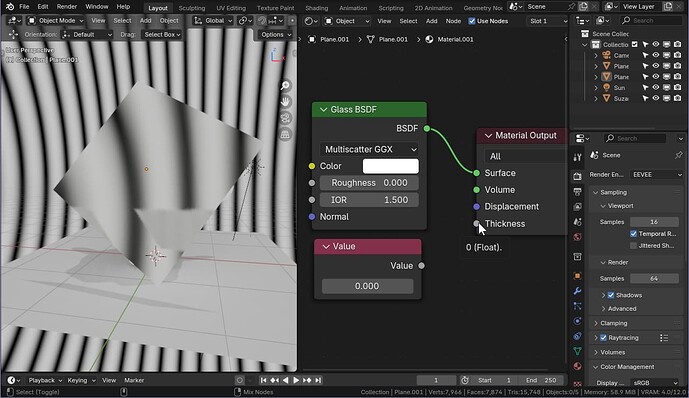Open the Particles properties tab
This screenshot has width=689, height=398.
pos(577,306)
